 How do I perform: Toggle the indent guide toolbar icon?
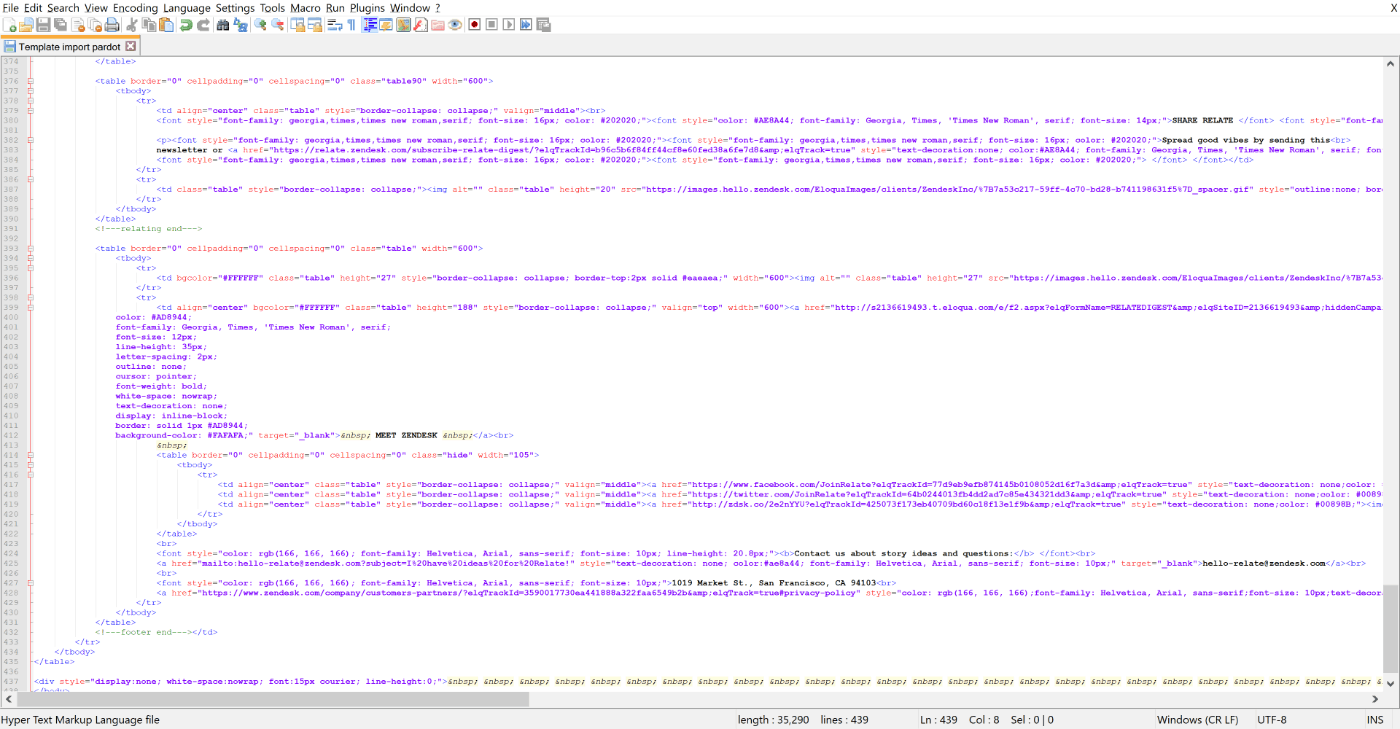(370, 24)
